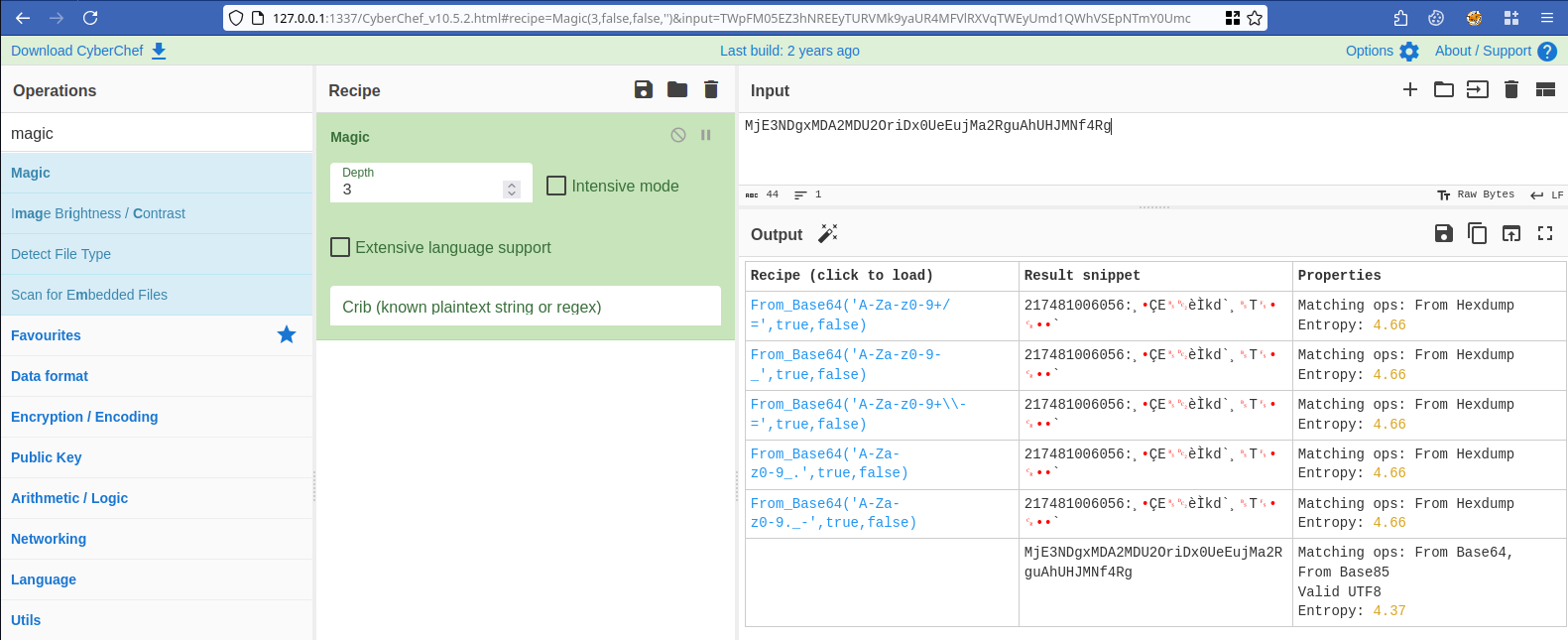This screenshot has width=1568, height=640.
Task: Load From_Base64 'A-Za-z0-9_.' recipe
Action: click(x=829, y=463)
